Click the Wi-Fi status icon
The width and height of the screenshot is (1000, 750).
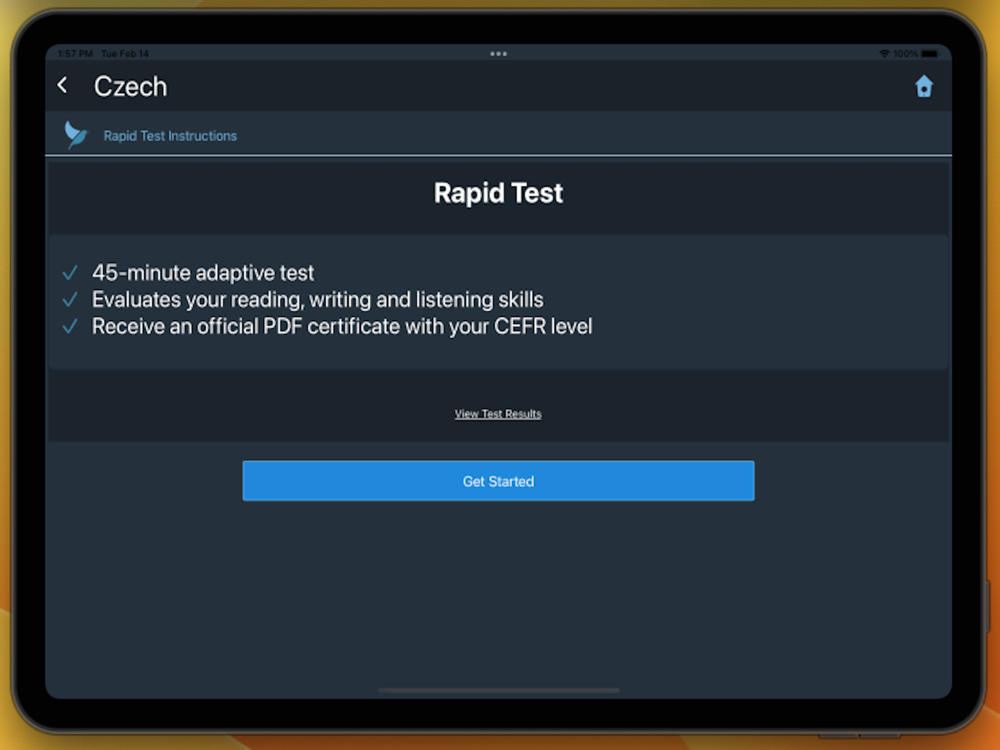point(884,54)
